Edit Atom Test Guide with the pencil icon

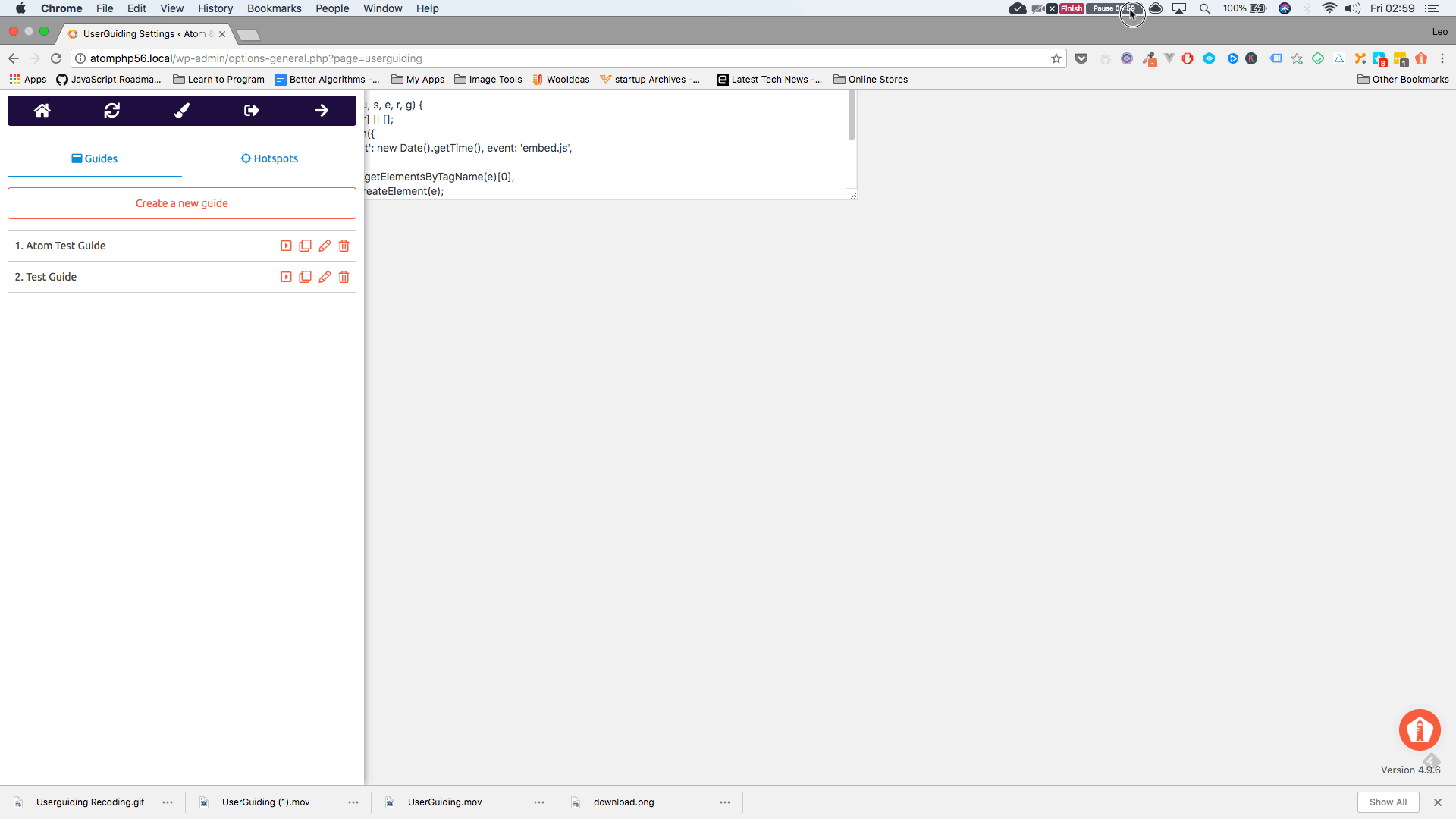coord(325,246)
